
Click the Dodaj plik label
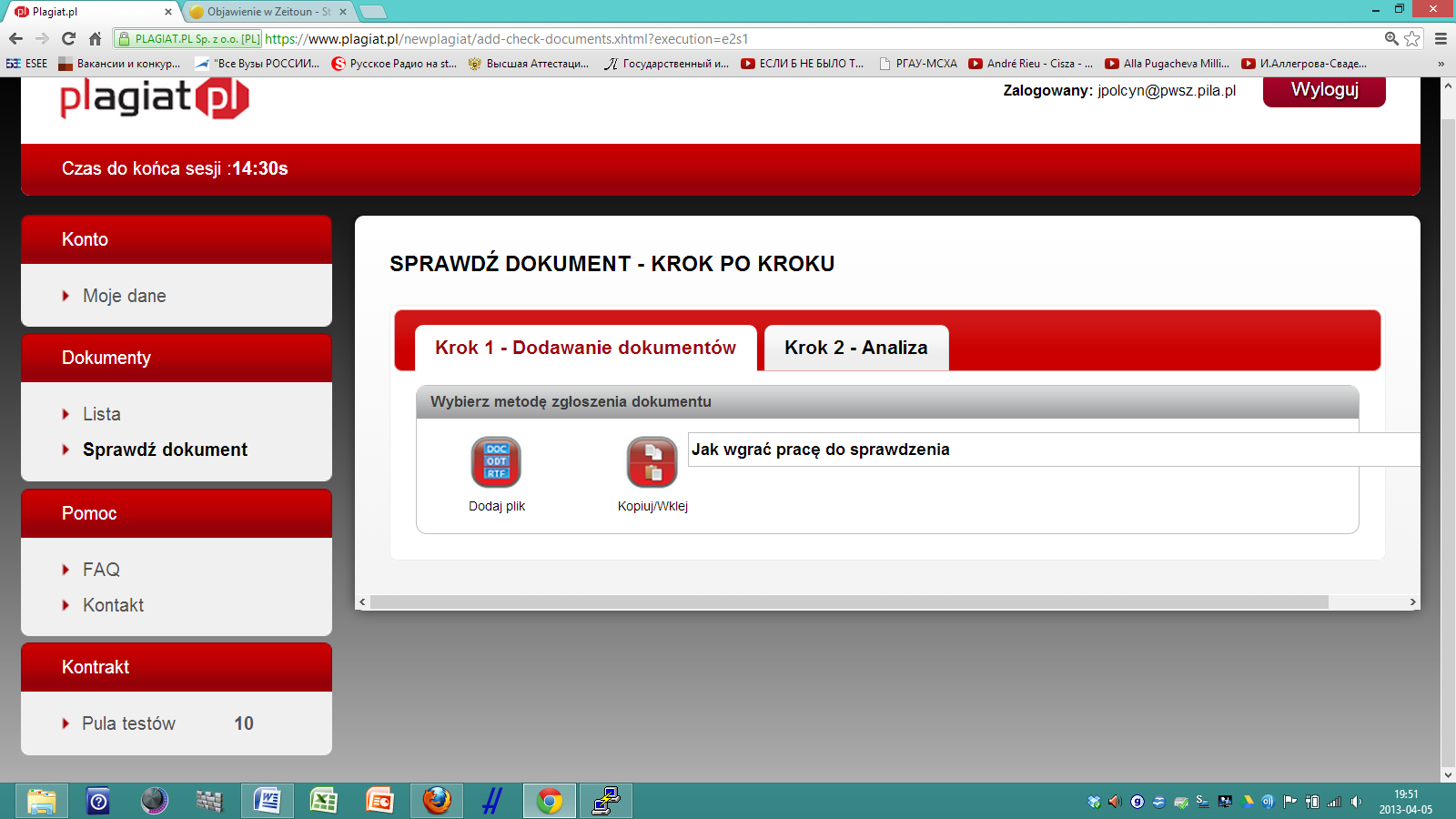coord(497,506)
